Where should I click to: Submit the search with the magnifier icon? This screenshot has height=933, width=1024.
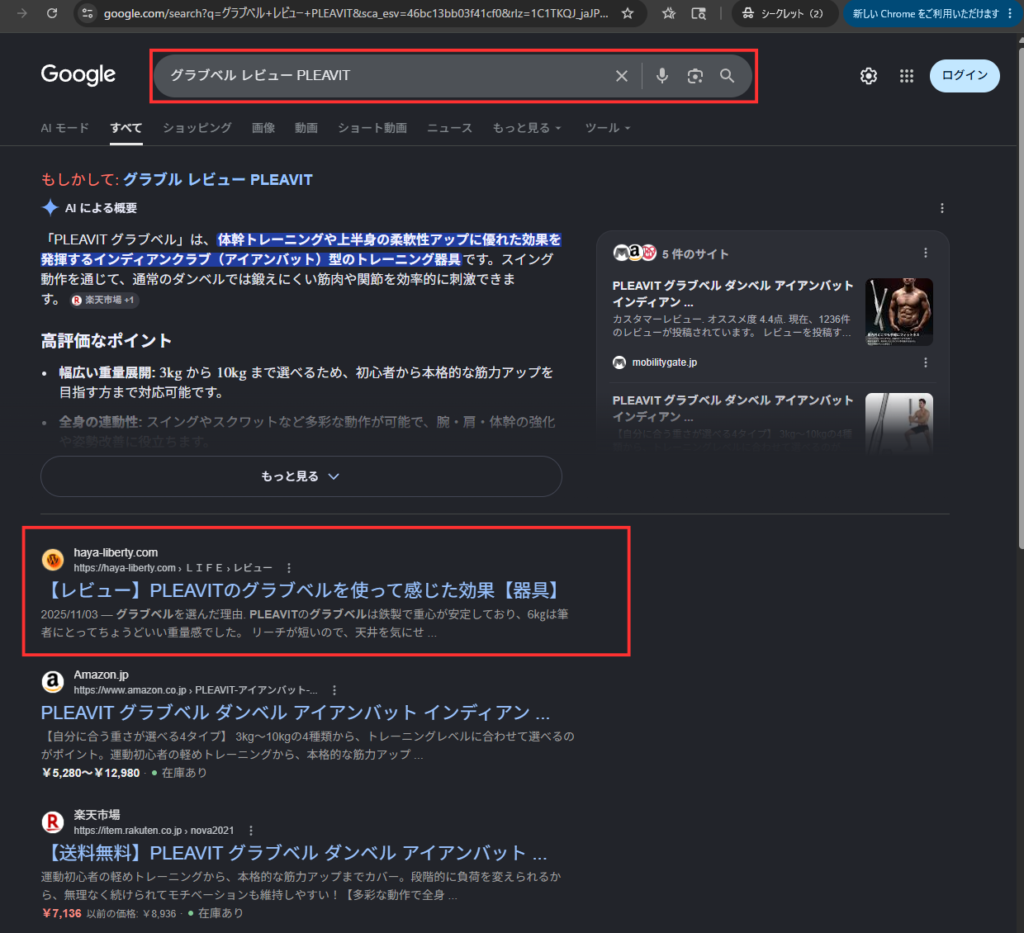point(727,76)
